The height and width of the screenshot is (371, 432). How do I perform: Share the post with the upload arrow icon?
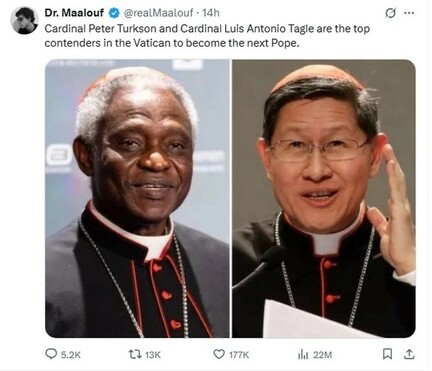(409, 354)
